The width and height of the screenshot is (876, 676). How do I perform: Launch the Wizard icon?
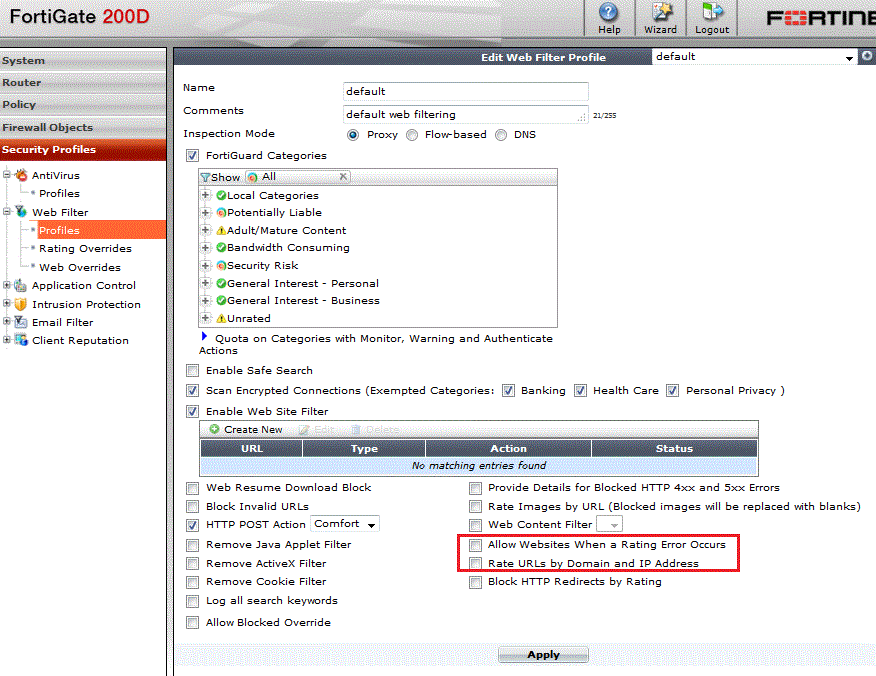coord(661,12)
